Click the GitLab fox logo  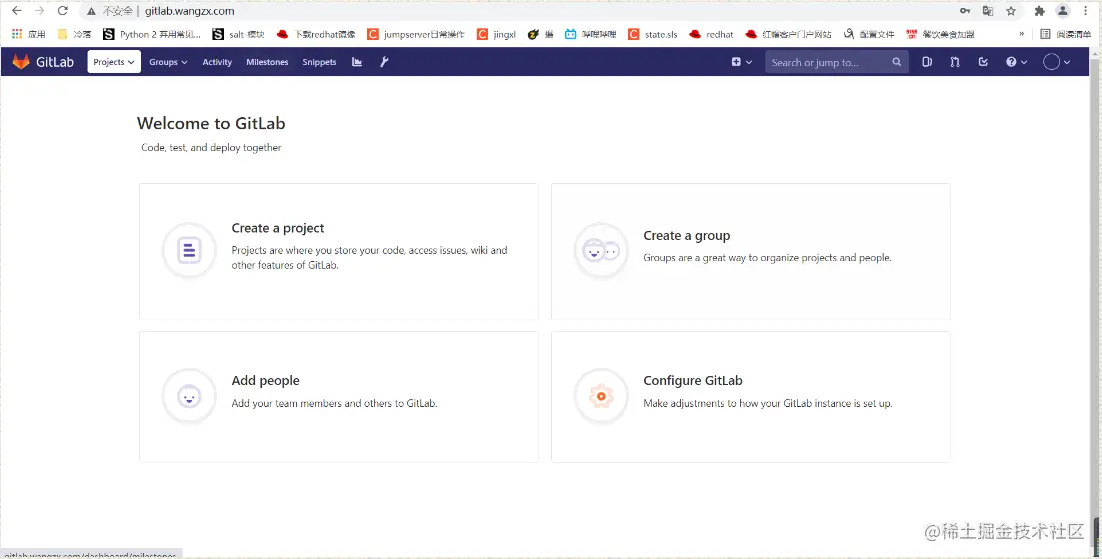click(x=21, y=62)
